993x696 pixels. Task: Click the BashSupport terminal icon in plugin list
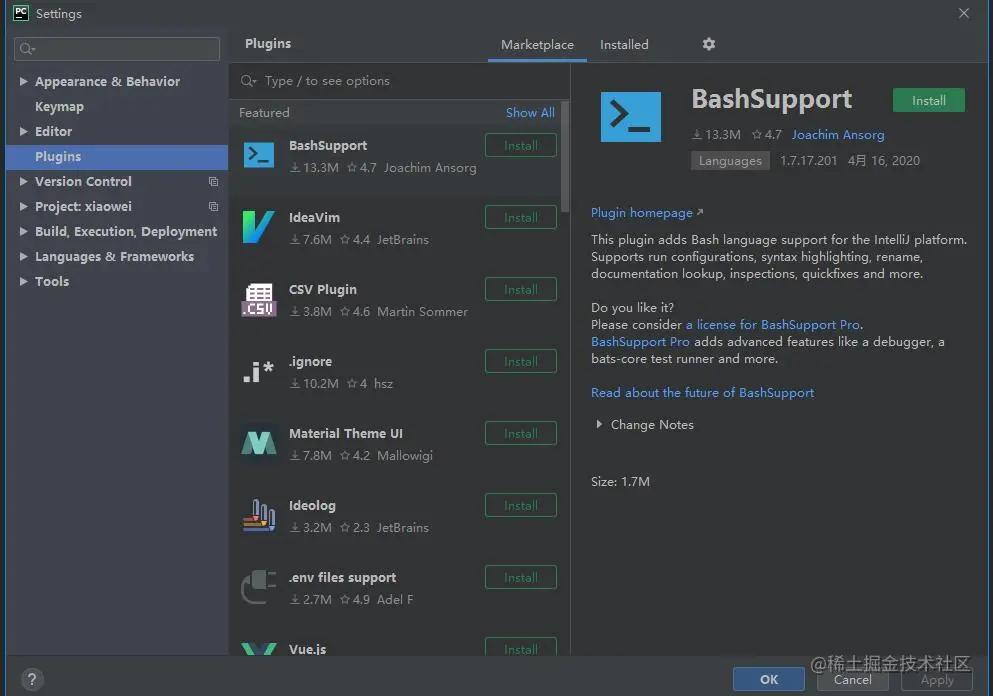(259, 155)
